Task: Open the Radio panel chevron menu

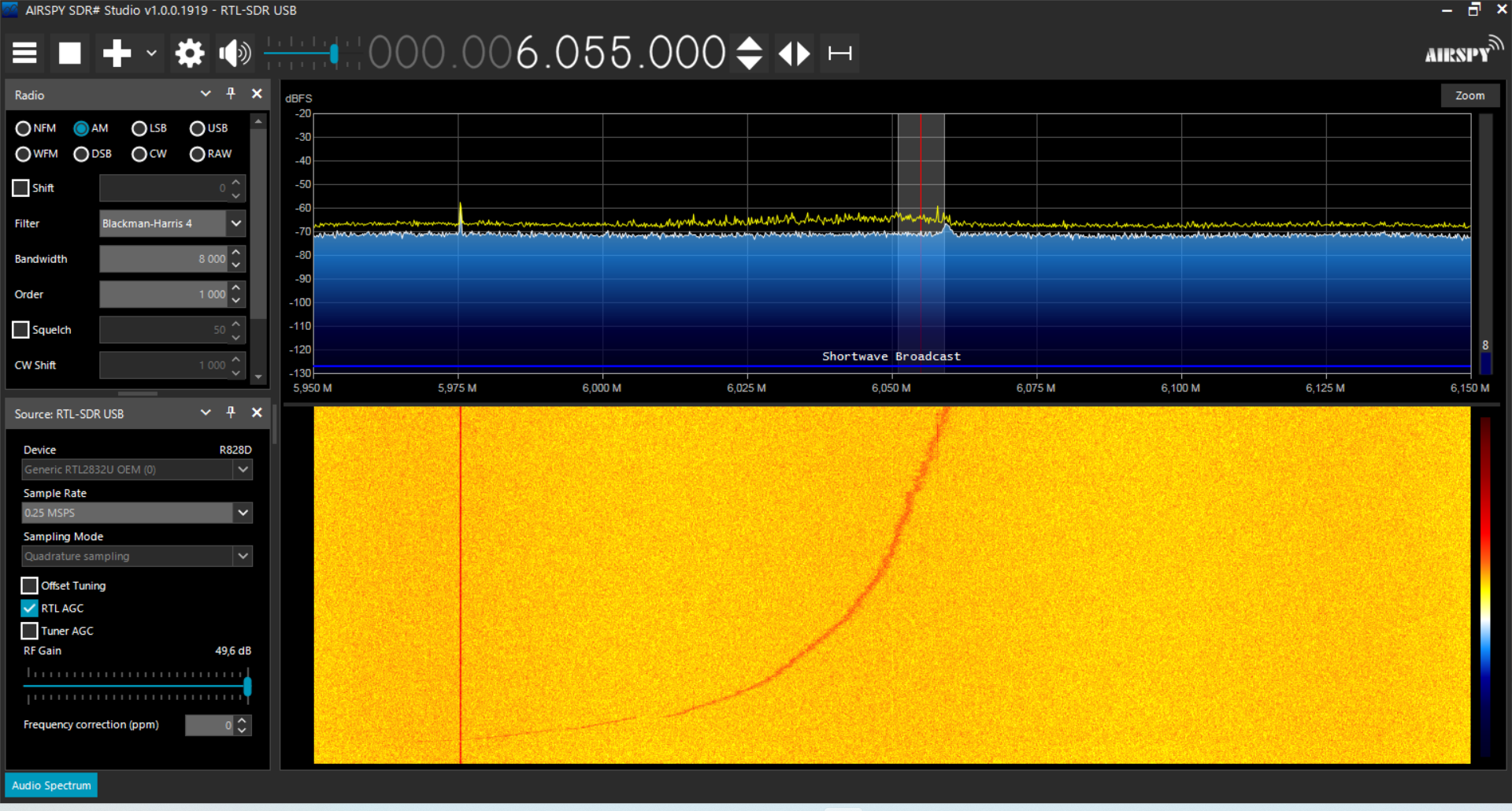Action: pyautogui.click(x=206, y=94)
